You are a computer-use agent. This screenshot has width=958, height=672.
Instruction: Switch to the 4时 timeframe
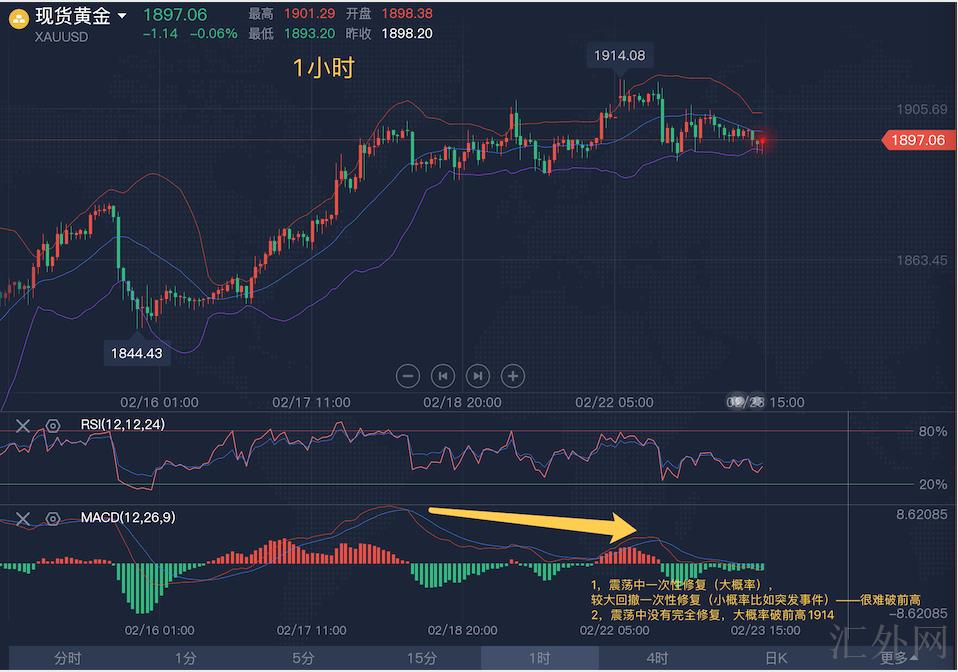pos(657,658)
